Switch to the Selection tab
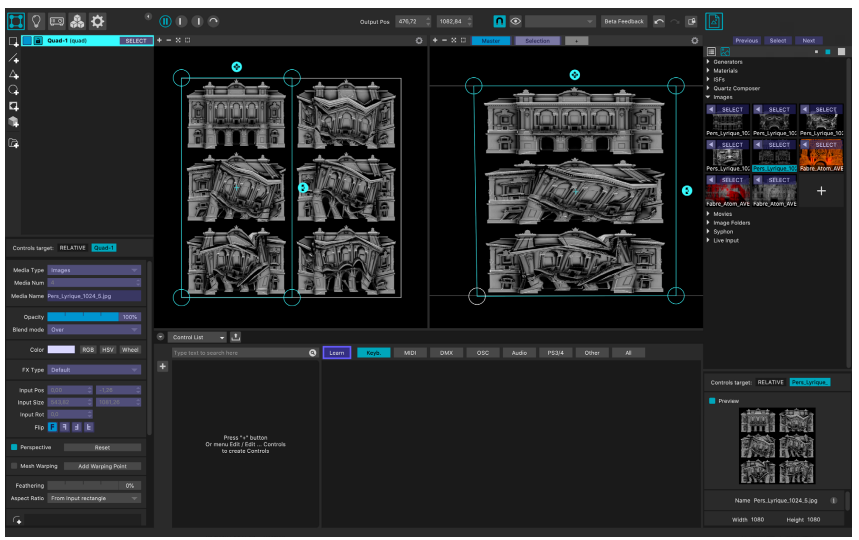Image resolution: width=859 pixels, height=540 pixels. (x=537, y=41)
